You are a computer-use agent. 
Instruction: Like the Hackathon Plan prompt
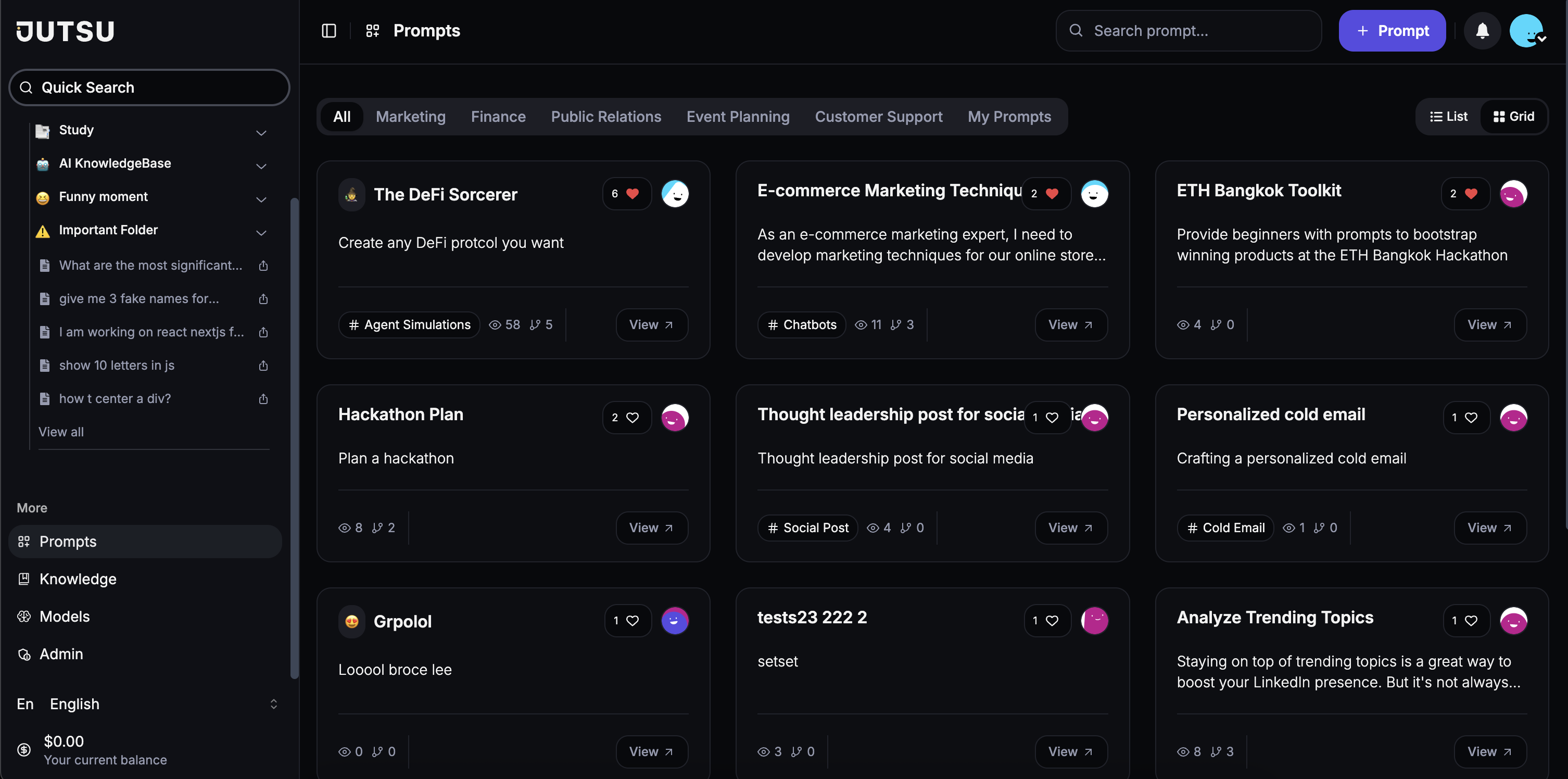(x=633, y=417)
